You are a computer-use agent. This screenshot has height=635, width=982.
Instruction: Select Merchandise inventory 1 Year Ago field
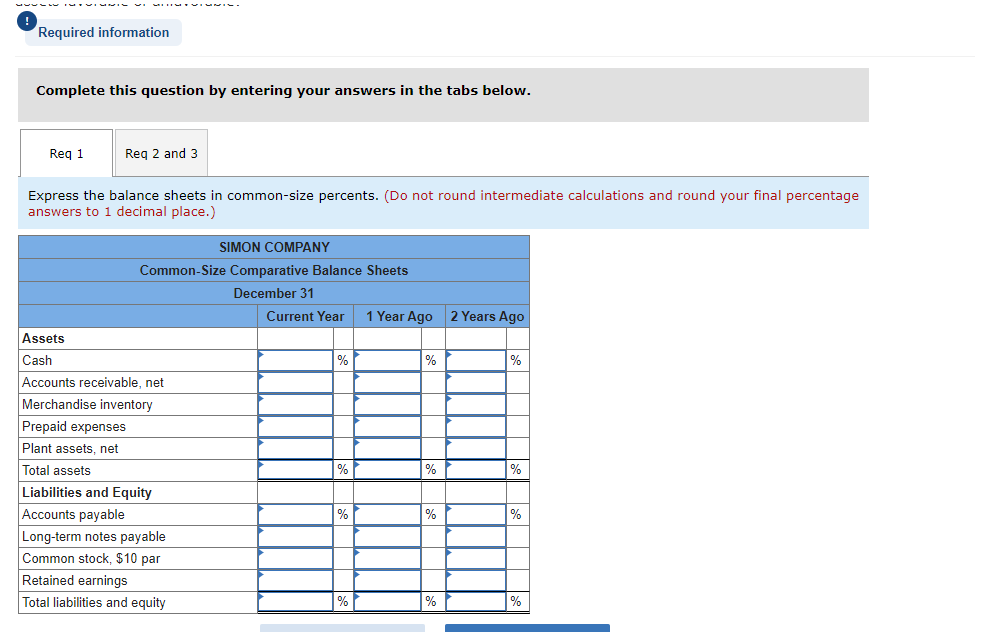pos(388,405)
